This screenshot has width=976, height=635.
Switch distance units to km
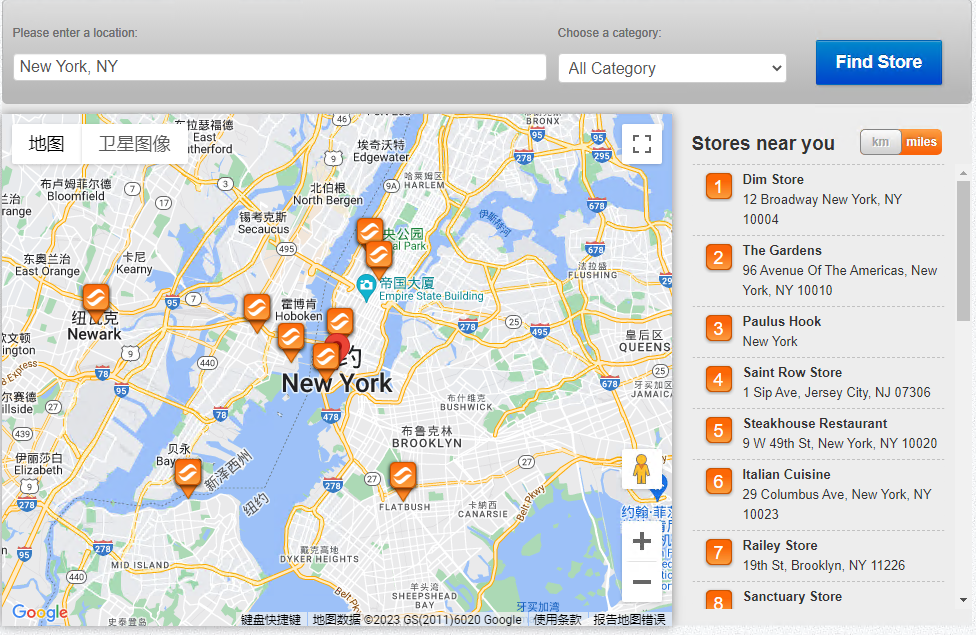tap(880, 142)
